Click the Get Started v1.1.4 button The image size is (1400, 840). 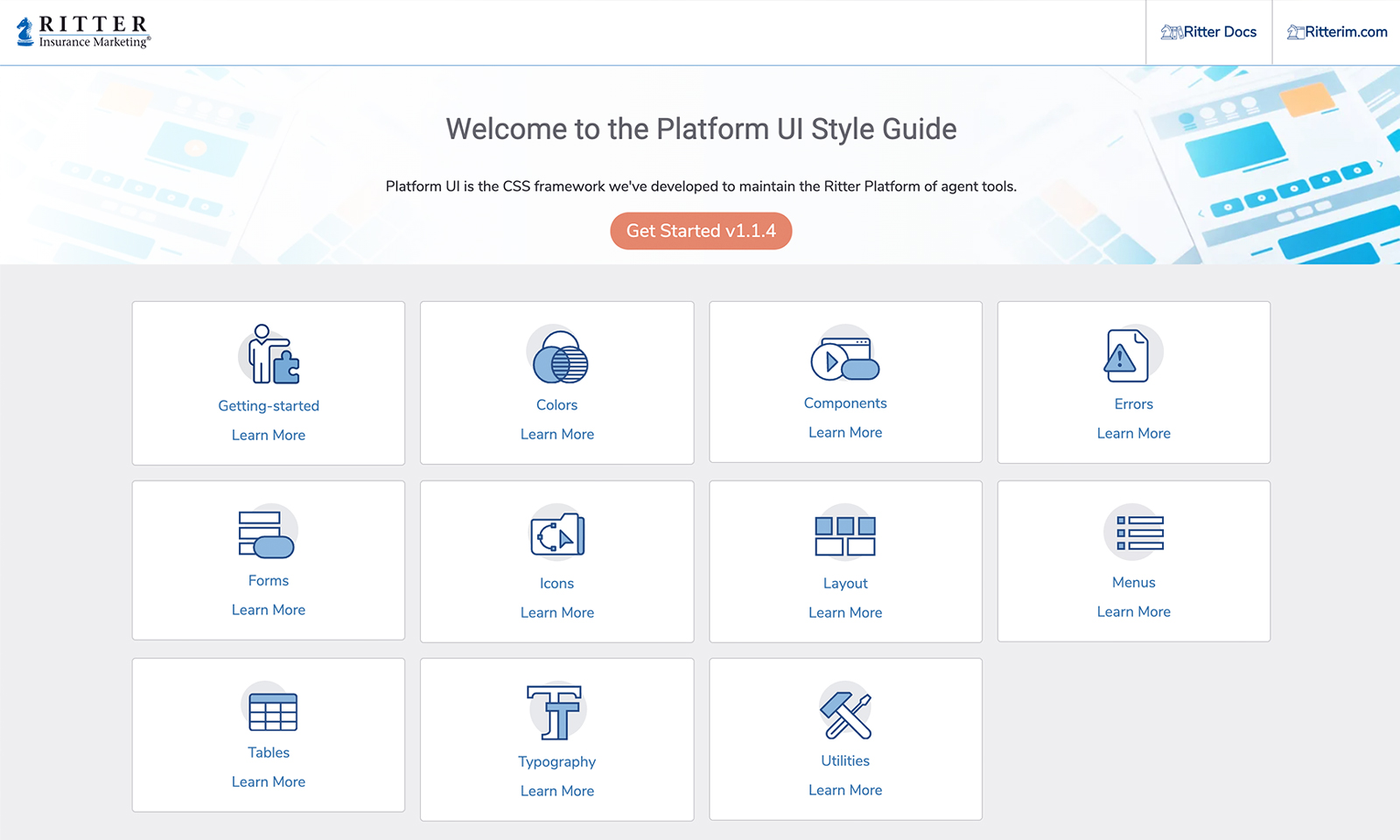click(701, 231)
